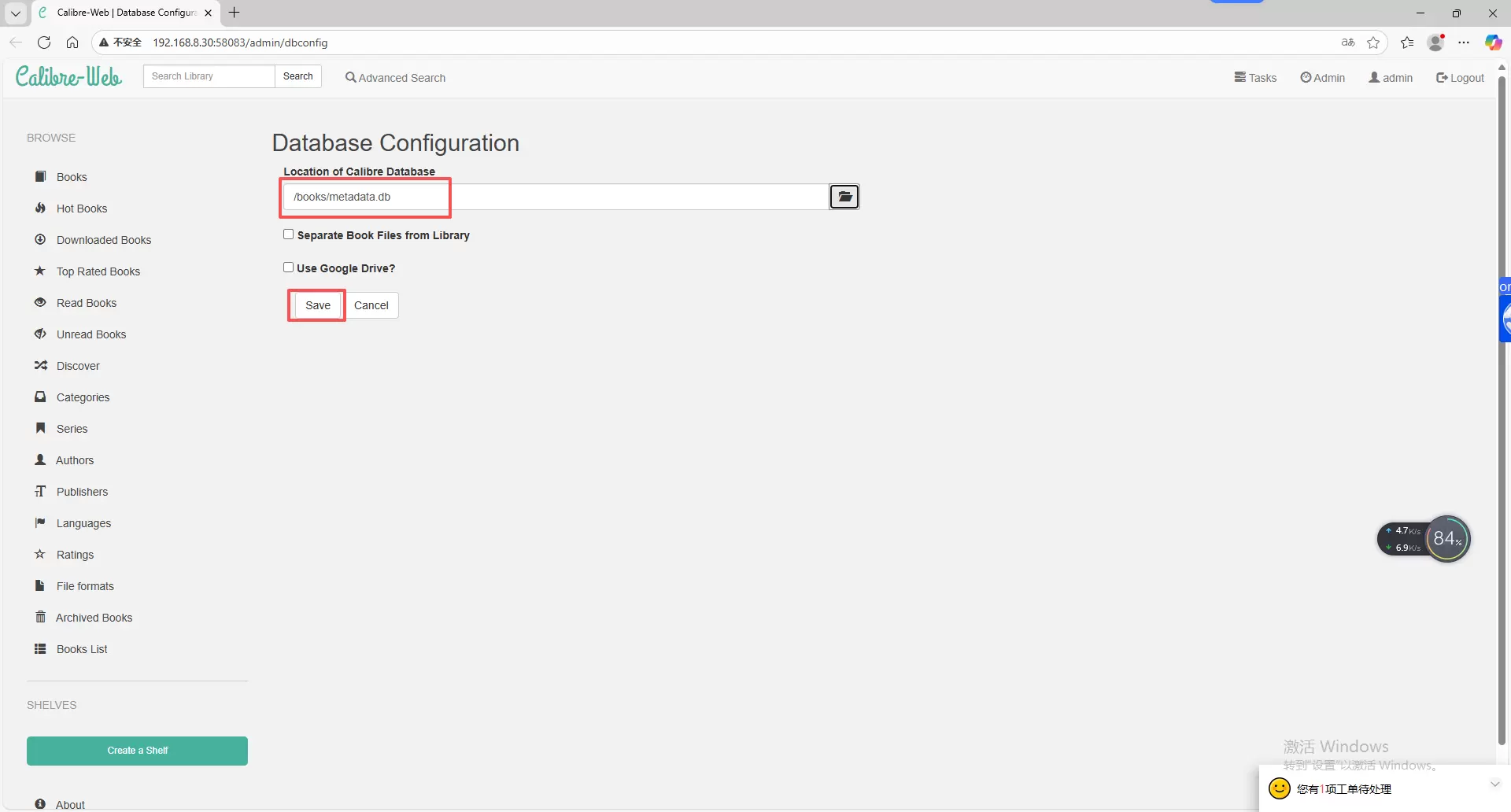Click the Archived Books trash icon

[x=40, y=618]
